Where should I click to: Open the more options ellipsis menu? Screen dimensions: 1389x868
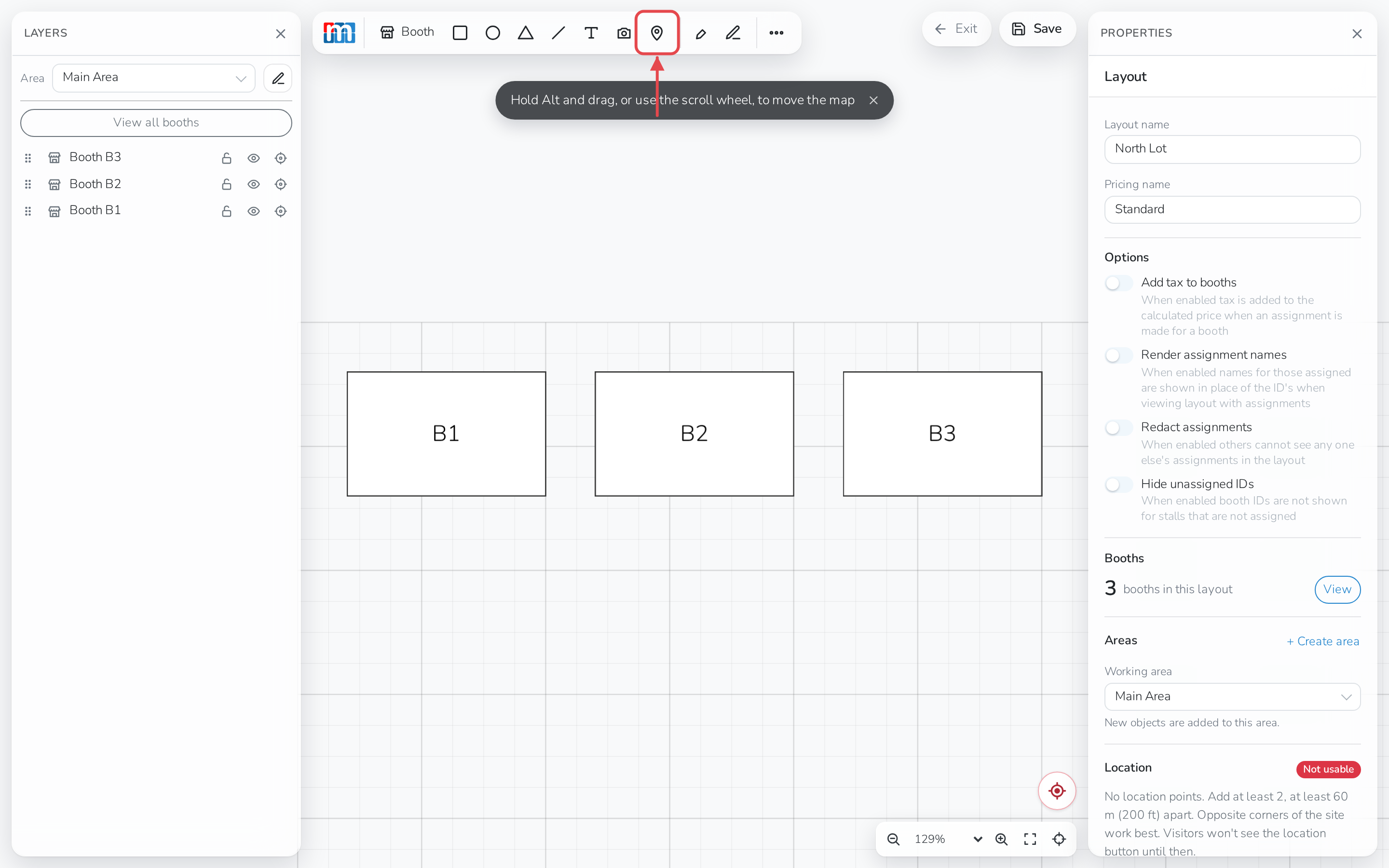[776, 33]
